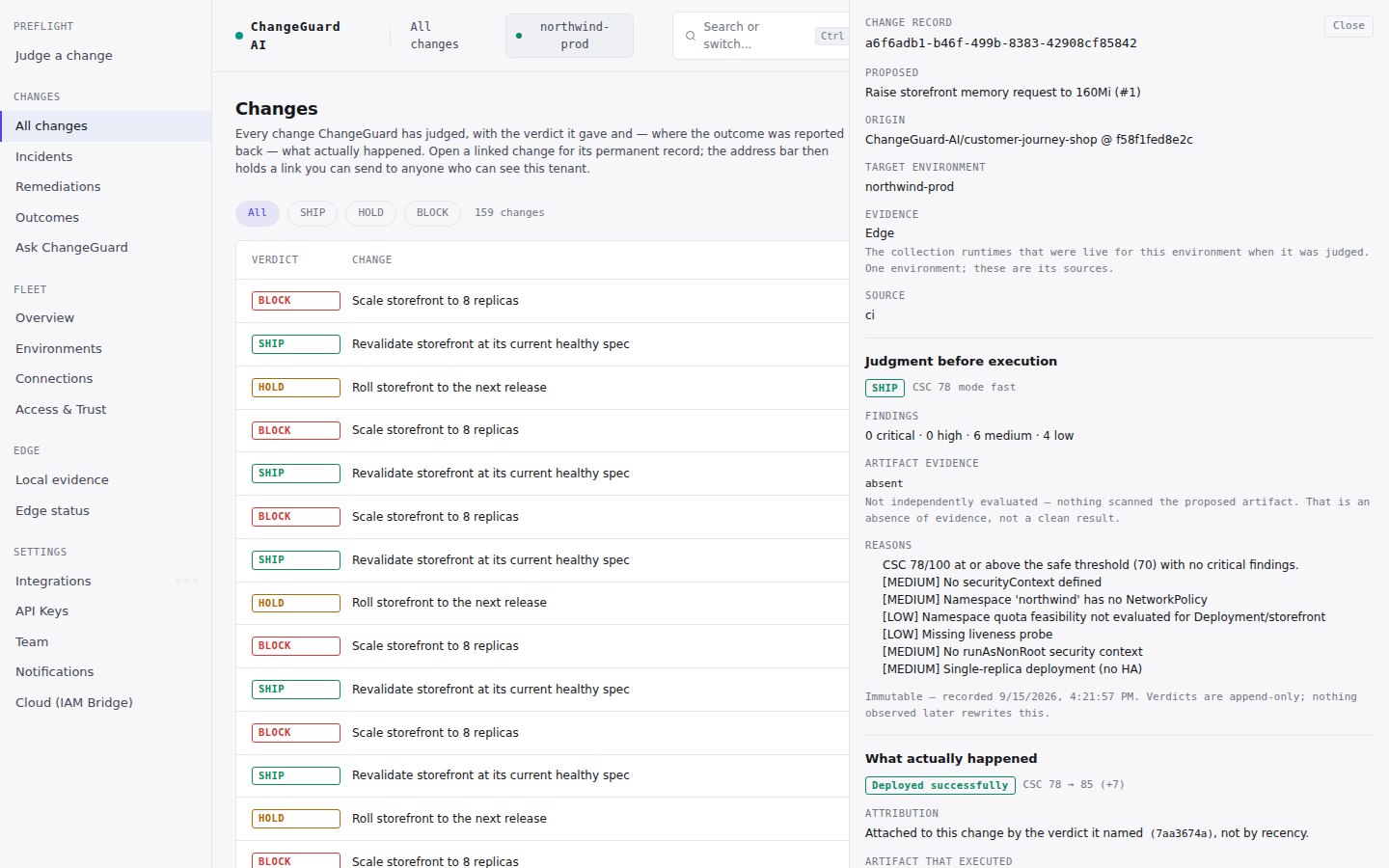
Task: Click the VERDICT column header
Action: coord(275,260)
